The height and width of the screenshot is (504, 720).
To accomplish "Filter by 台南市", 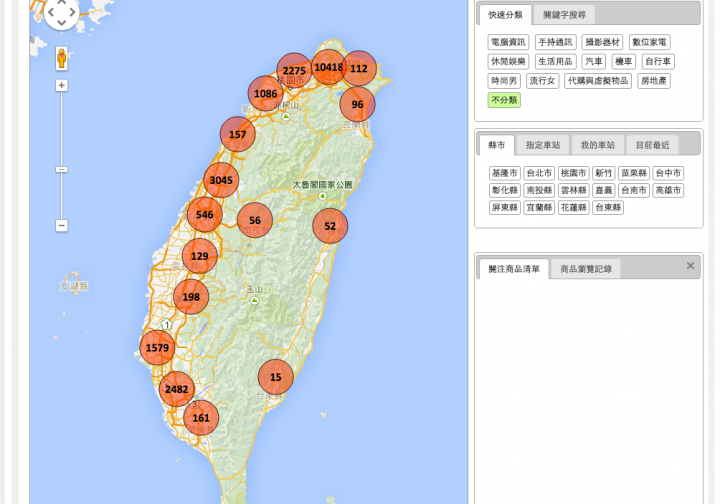I will [x=634, y=190].
